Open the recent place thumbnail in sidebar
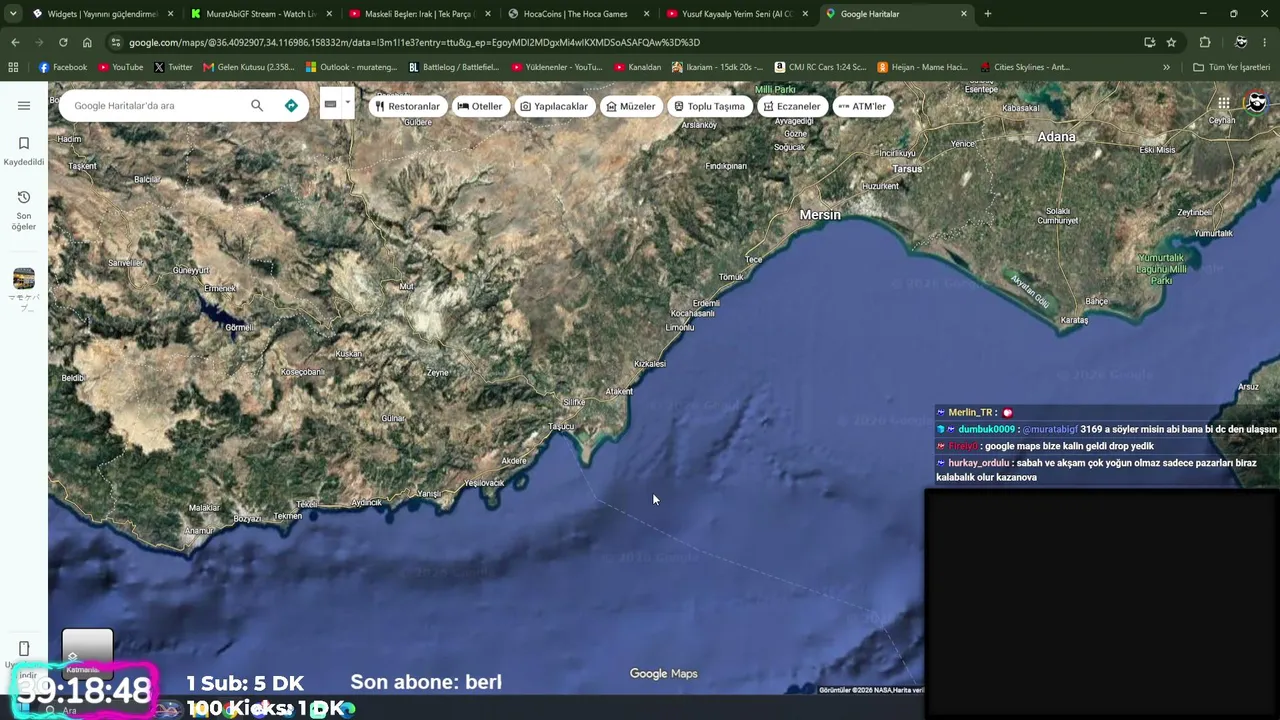1280x720 pixels. pyautogui.click(x=24, y=279)
